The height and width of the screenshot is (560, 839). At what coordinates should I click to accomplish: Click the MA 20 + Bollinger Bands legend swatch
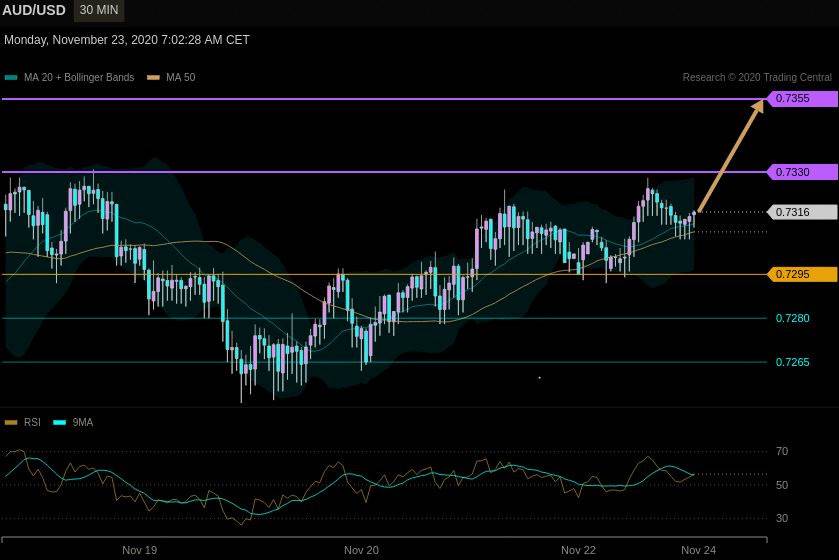tap(11, 78)
